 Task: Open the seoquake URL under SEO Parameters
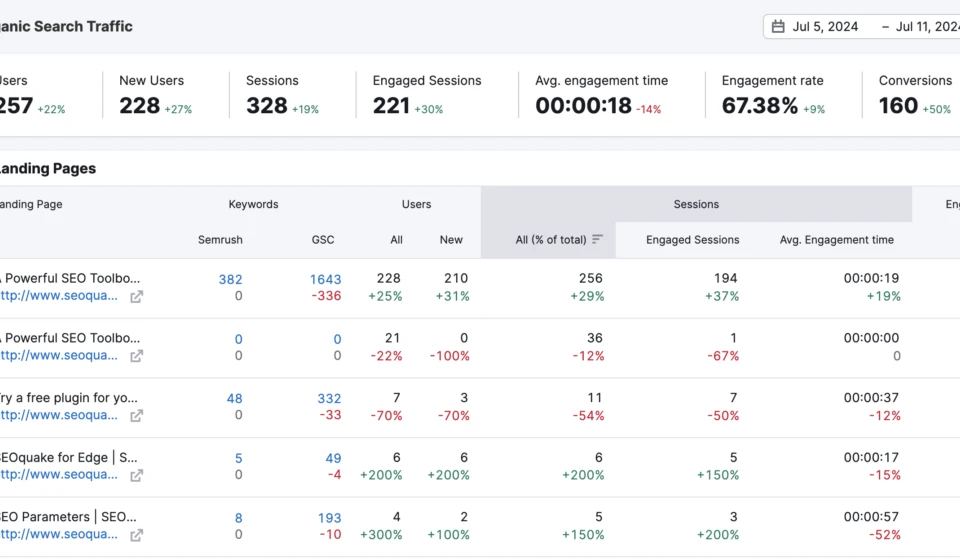[x=59, y=534]
